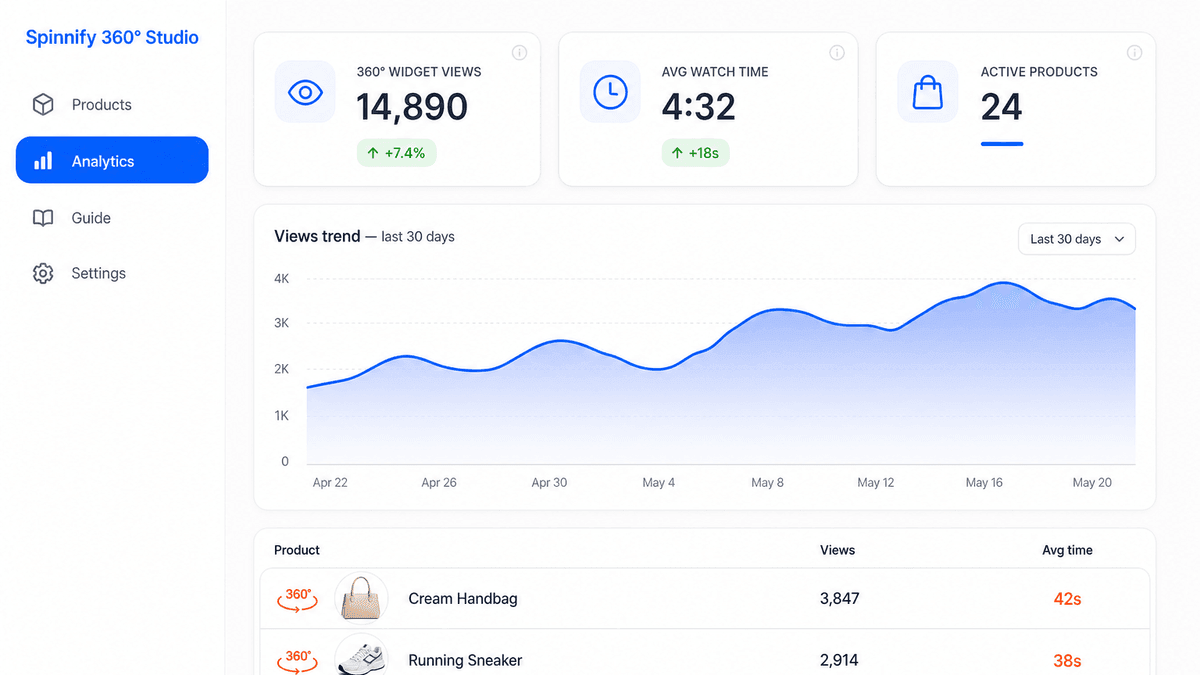Open the Running Sneaker product row
The height and width of the screenshot is (675, 1200).
(x=705, y=652)
